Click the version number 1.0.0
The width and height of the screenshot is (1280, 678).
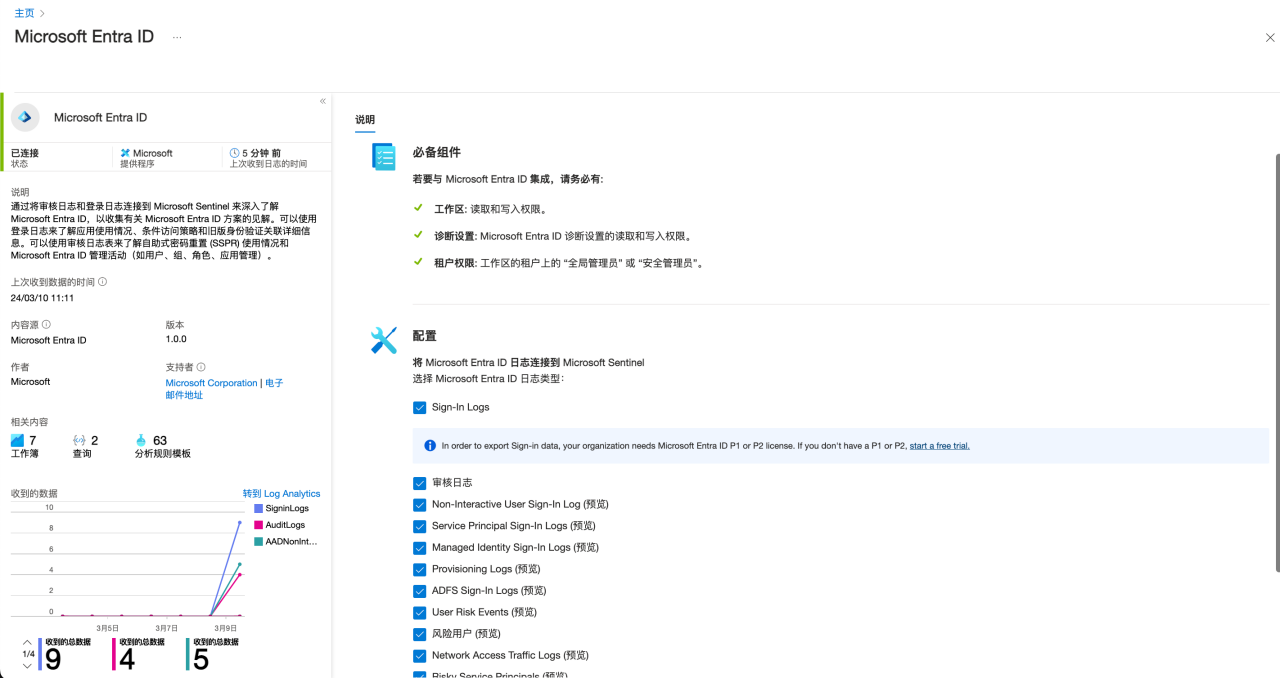176,339
